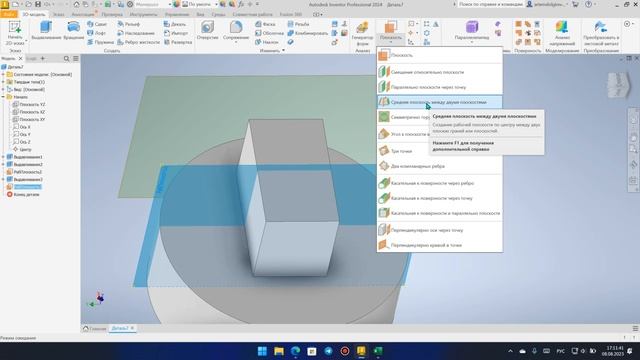Select the Hole (Отверстие) tool
640x360 pixels.
click(207, 31)
